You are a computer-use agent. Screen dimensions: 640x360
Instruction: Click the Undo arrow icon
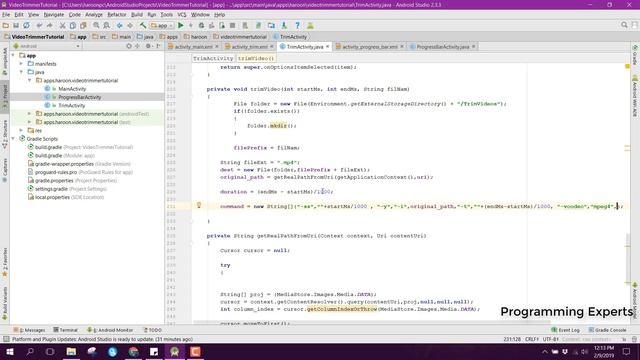point(39,25)
